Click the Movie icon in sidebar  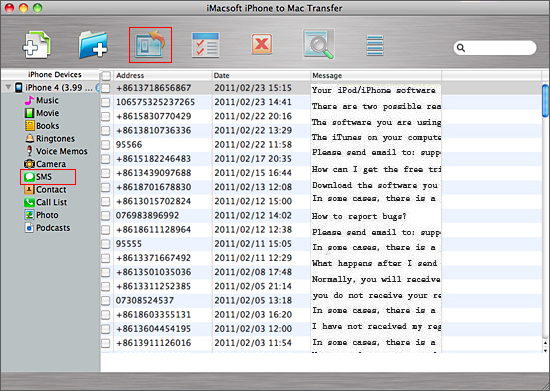coord(29,113)
